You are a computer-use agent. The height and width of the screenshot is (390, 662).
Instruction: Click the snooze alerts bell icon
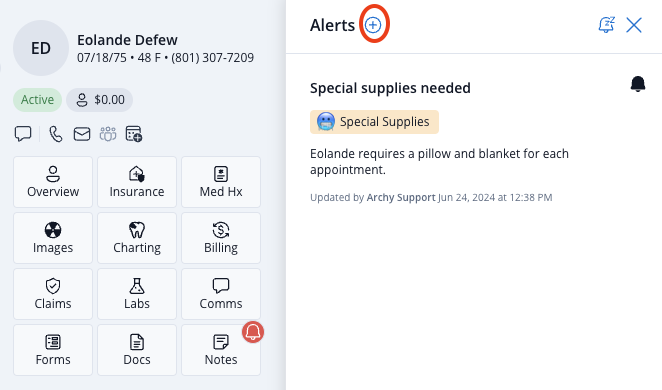[x=606, y=25]
